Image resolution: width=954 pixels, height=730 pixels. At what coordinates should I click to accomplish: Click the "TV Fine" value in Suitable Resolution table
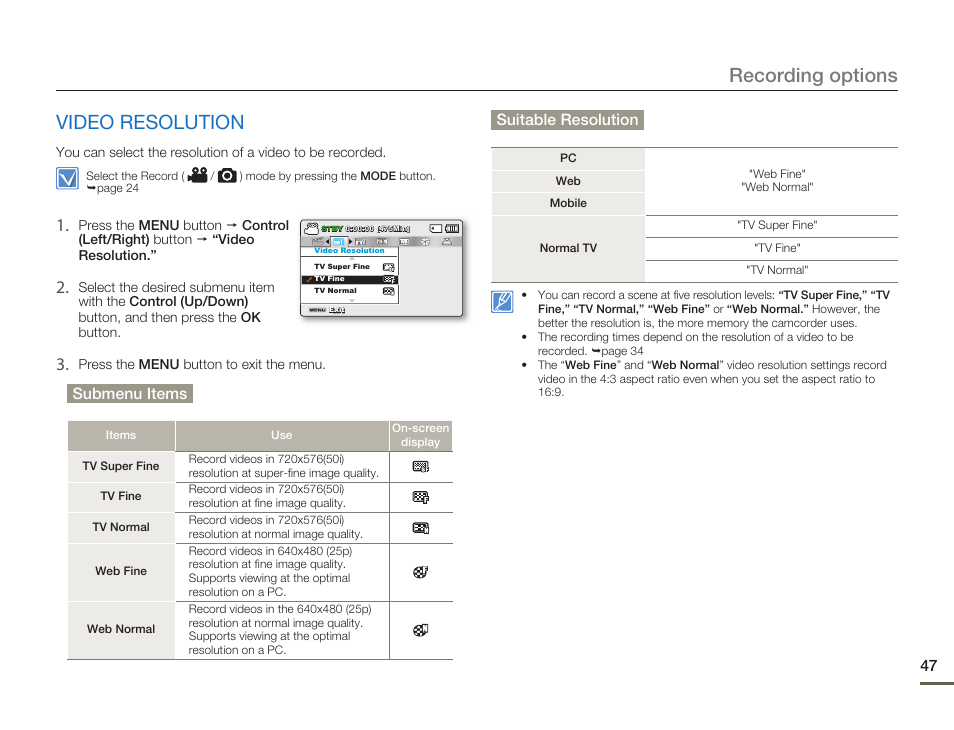pyautogui.click(x=777, y=248)
